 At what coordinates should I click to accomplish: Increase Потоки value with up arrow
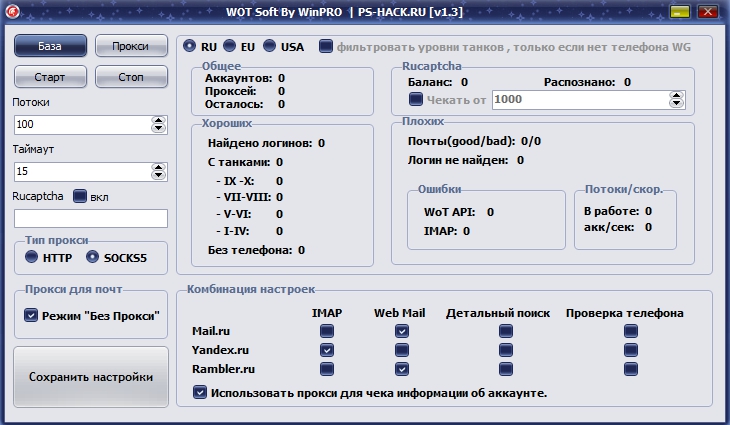(158, 120)
